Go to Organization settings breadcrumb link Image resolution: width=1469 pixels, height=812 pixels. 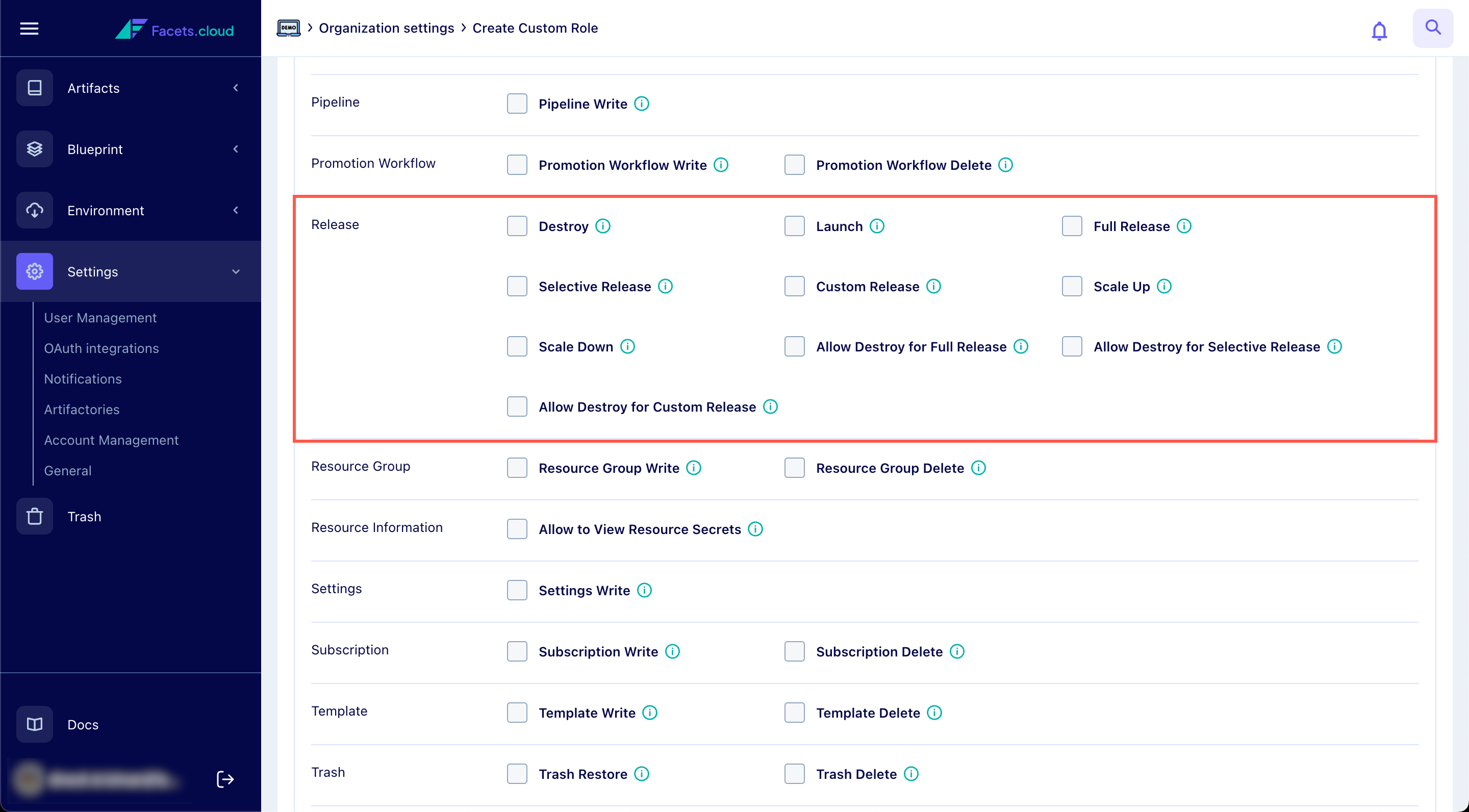click(x=386, y=28)
